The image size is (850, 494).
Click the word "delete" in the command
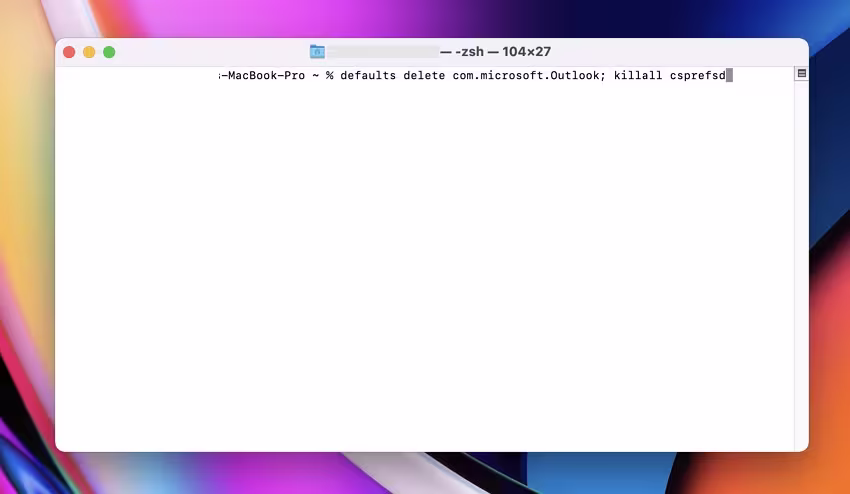[x=424, y=75]
